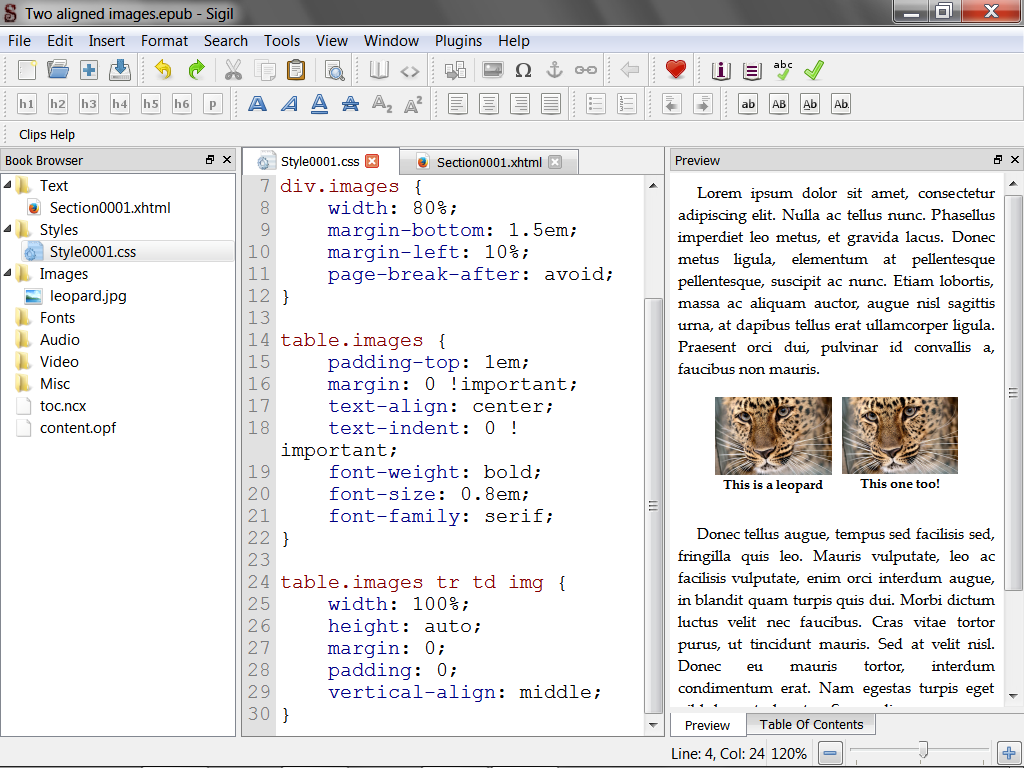This screenshot has width=1024, height=768.
Task: Open the Plugins menu
Action: 458,41
